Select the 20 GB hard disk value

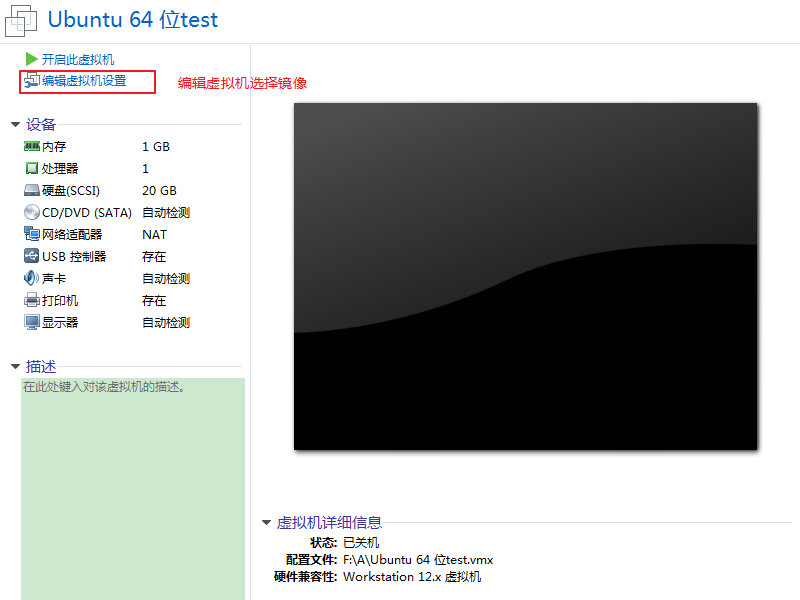point(159,191)
